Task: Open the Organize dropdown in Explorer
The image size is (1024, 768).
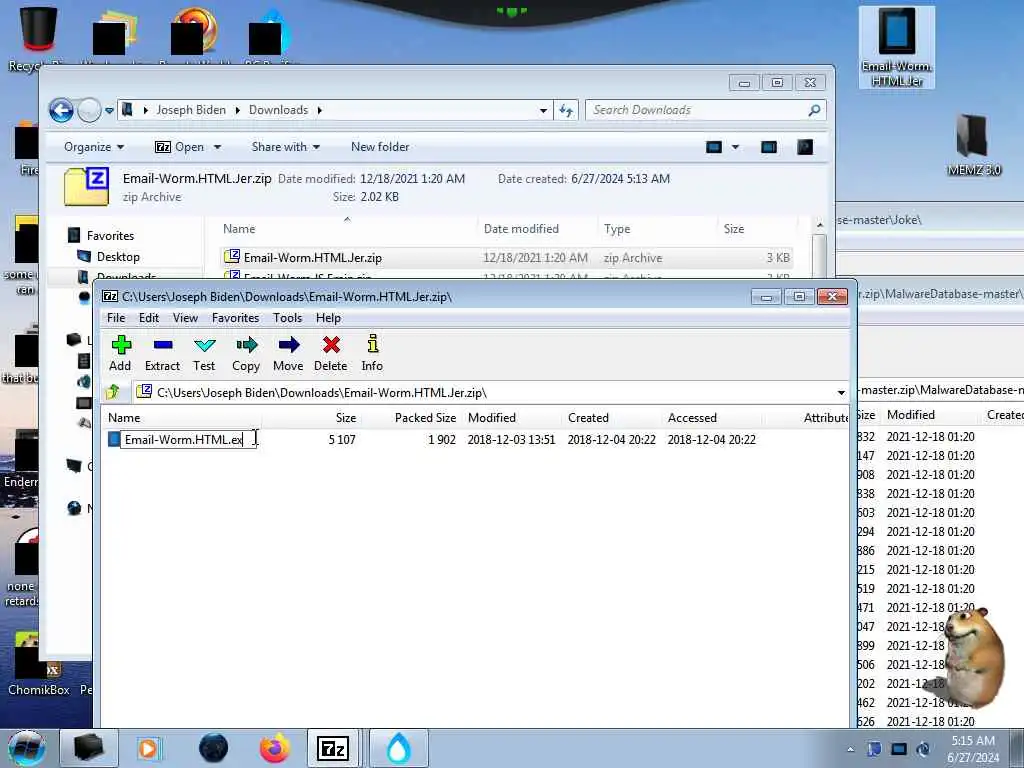Action: pyautogui.click(x=94, y=147)
